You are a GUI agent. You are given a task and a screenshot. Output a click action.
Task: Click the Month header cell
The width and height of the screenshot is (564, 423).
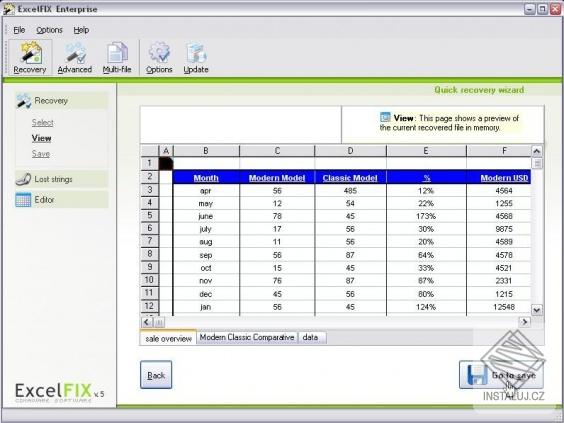pos(206,178)
